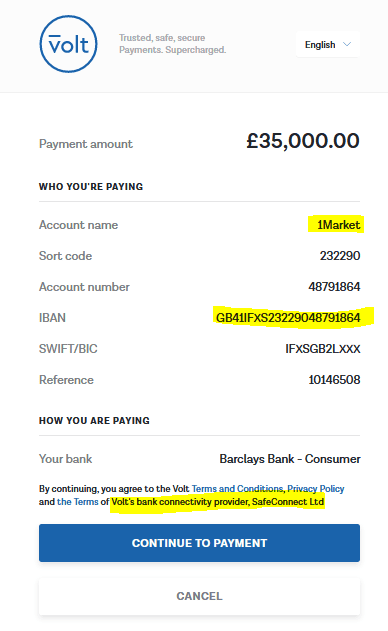Click the SWIFT/BIC code IFXSGB2LXXX
This screenshot has height=631, width=388.
(323, 348)
